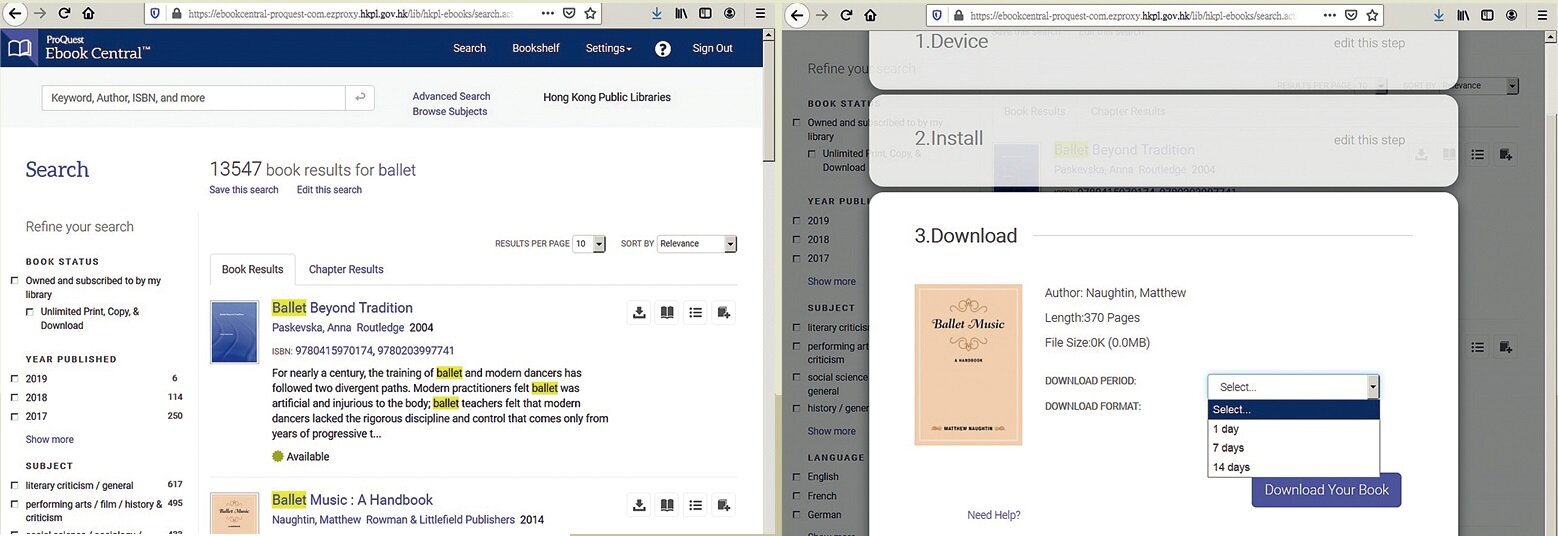Add Ballet Beyond Tradition to the bookshelf
Image resolution: width=1558 pixels, height=536 pixels.
click(x=724, y=313)
